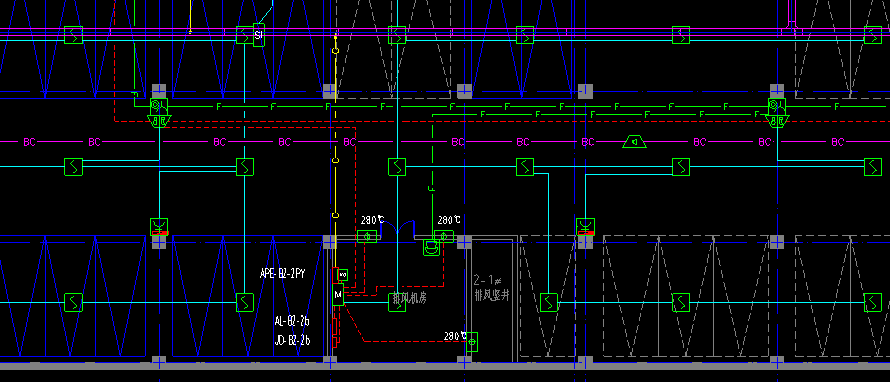Select the red-barred device at right column
The height and width of the screenshot is (382, 890).
pyautogui.click(x=585, y=226)
